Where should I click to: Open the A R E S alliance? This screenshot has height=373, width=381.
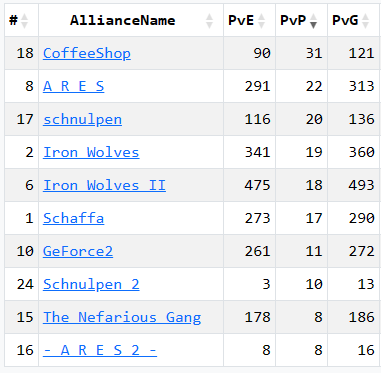(73, 86)
